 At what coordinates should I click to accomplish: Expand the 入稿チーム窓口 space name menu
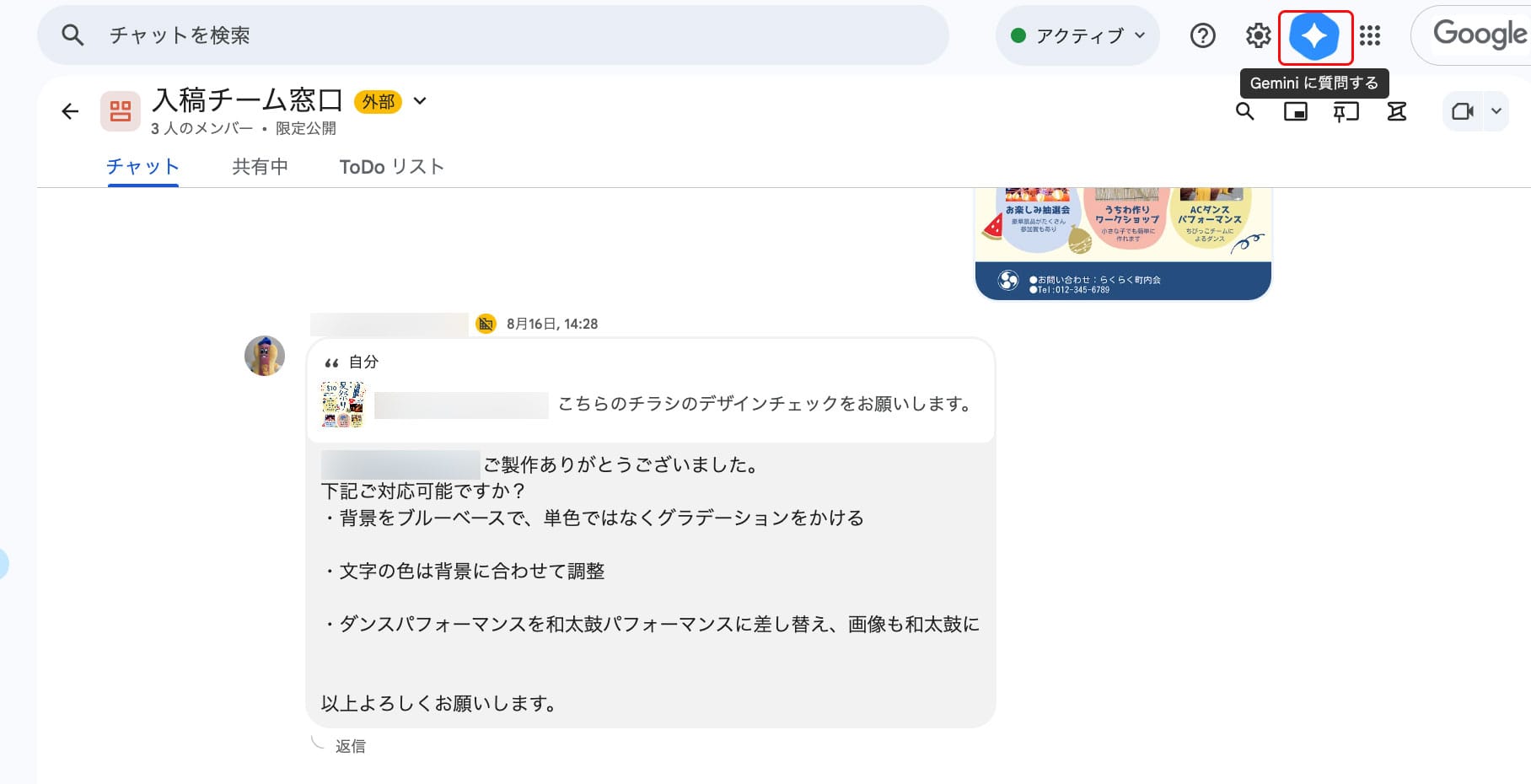tap(420, 101)
